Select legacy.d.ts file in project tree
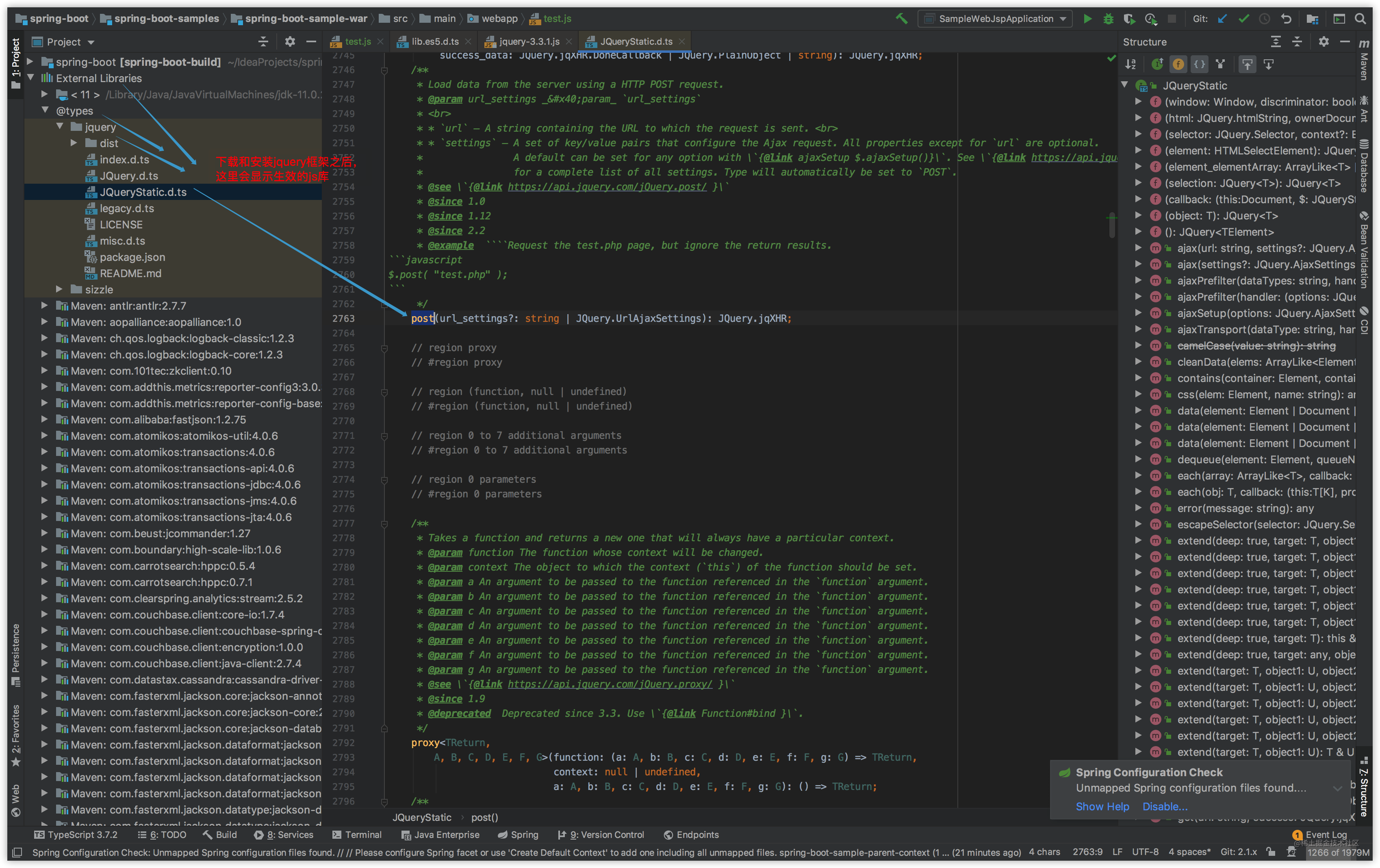Screen dimensions: 1380x868 point(127,208)
